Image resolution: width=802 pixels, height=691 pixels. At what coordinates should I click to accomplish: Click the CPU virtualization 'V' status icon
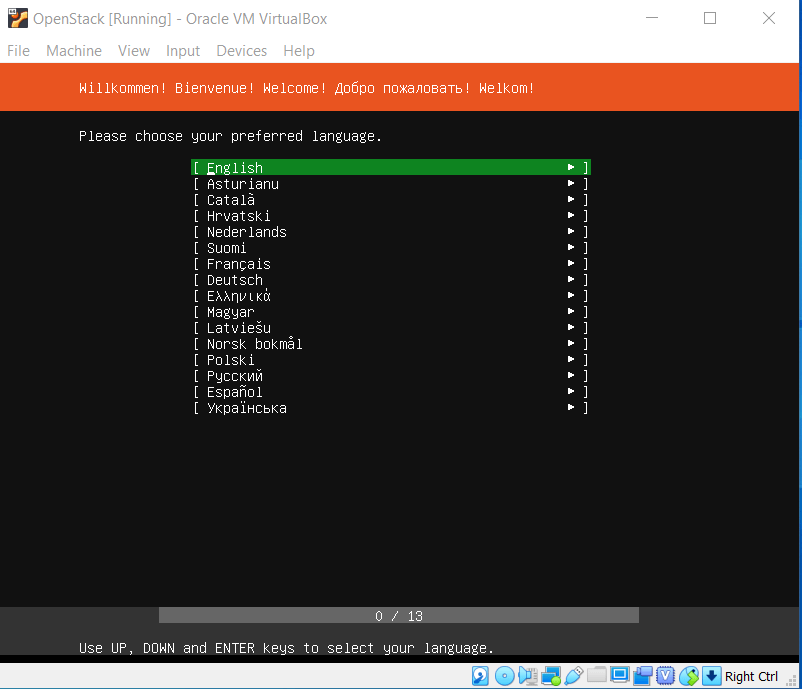pos(666,676)
